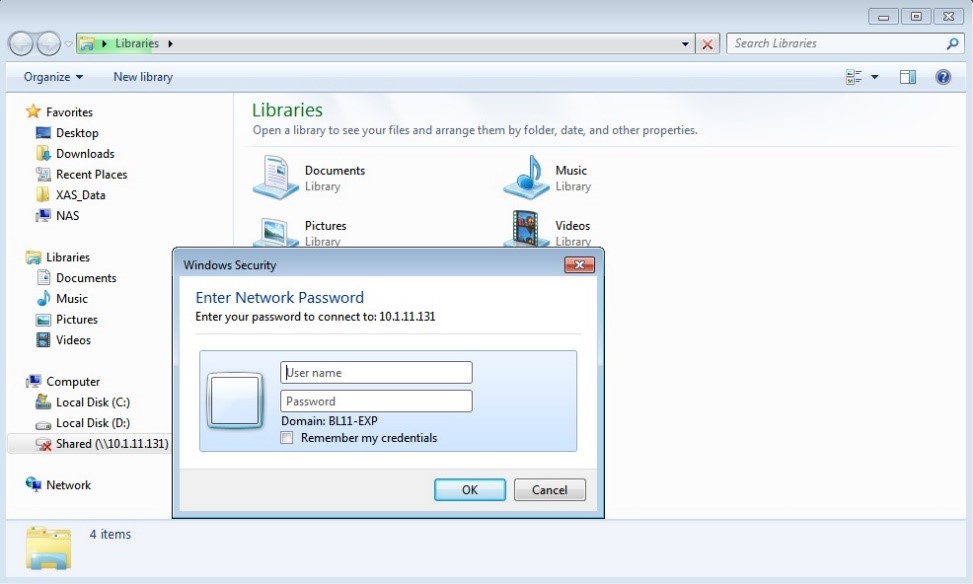This screenshot has height=584, width=973.
Task: Click the folder icon in details pane
Action: click(48, 547)
